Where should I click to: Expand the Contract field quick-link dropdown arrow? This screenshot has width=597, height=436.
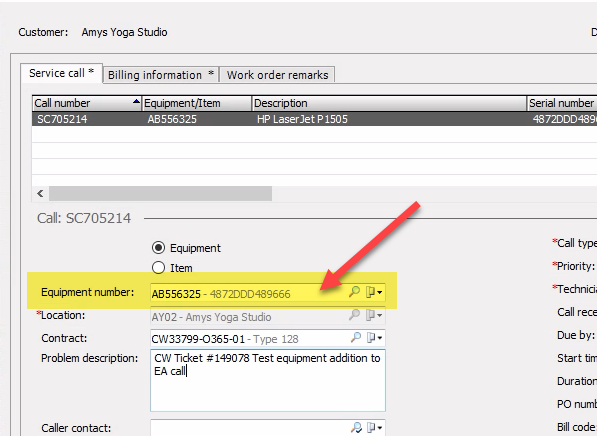pyautogui.click(x=380, y=338)
